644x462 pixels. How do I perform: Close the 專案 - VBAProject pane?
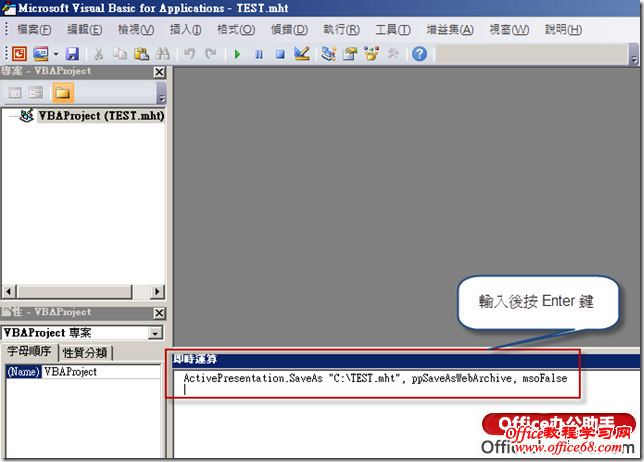point(159,72)
